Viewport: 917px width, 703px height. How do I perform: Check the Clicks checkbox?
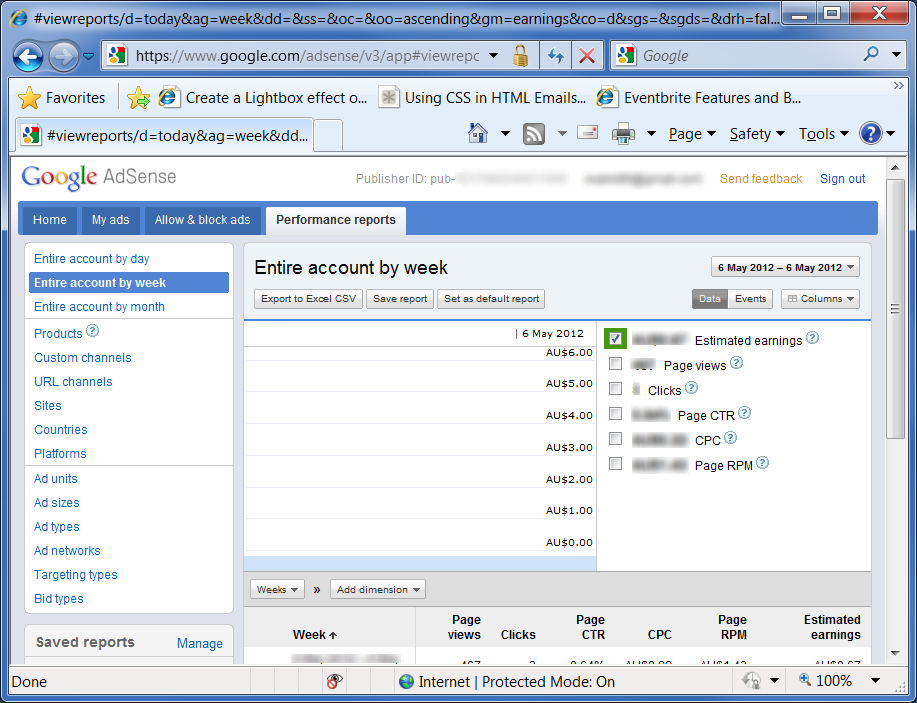tap(615, 388)
